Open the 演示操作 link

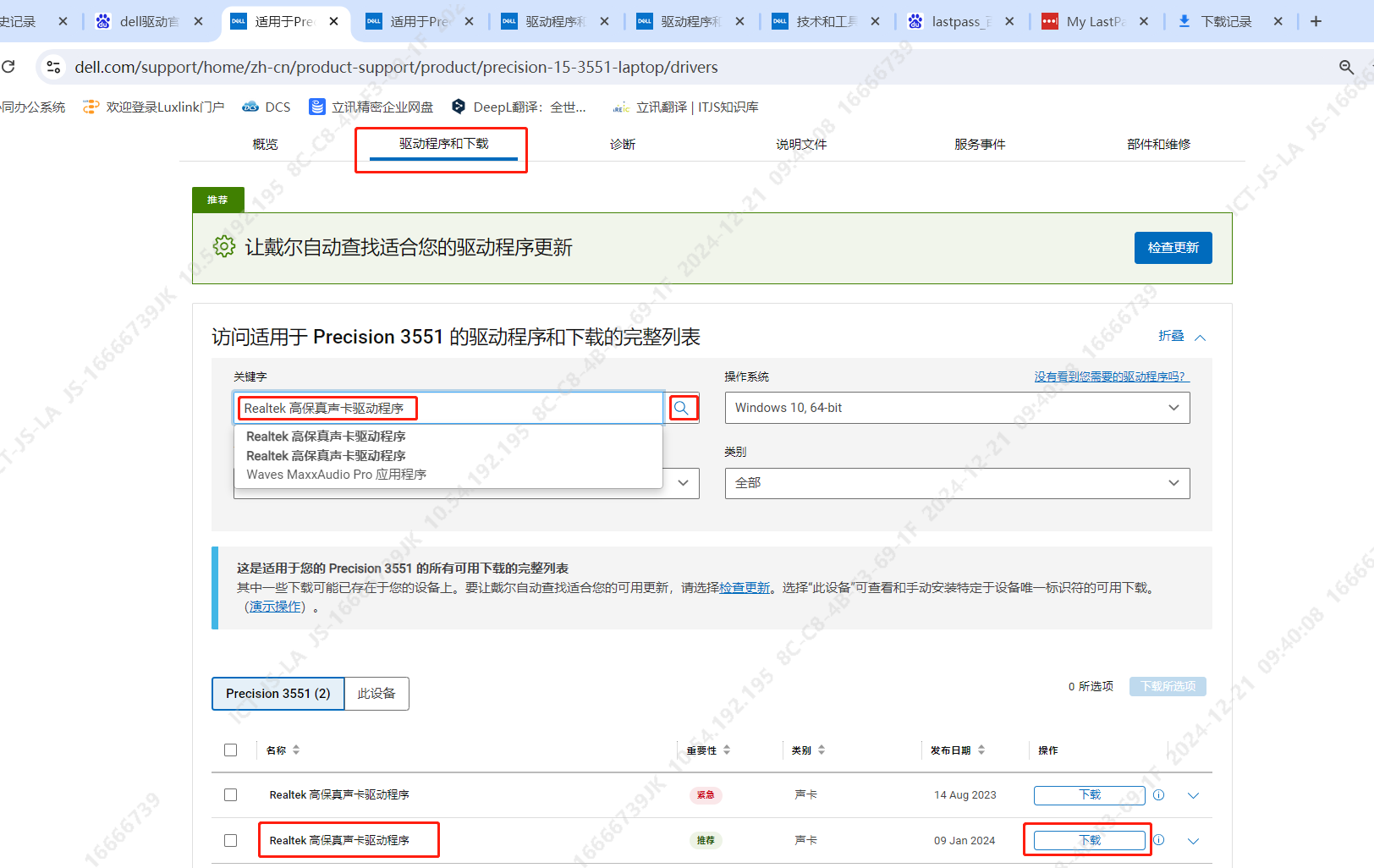coord(275,607)
